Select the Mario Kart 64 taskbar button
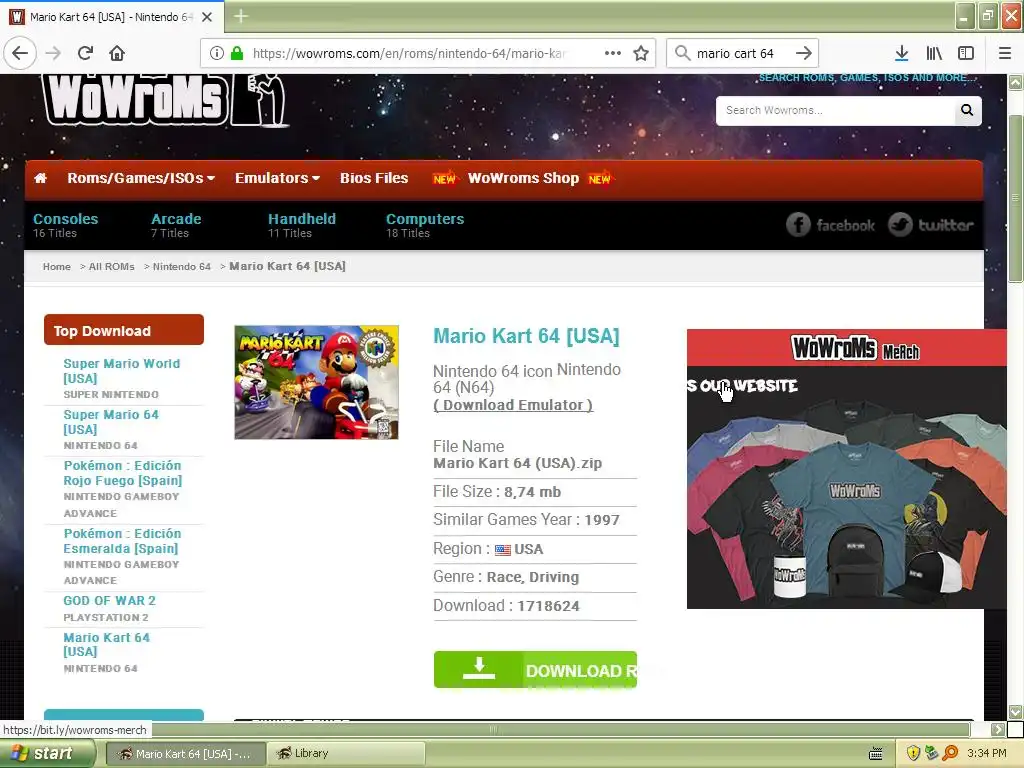 pos(185,754)
